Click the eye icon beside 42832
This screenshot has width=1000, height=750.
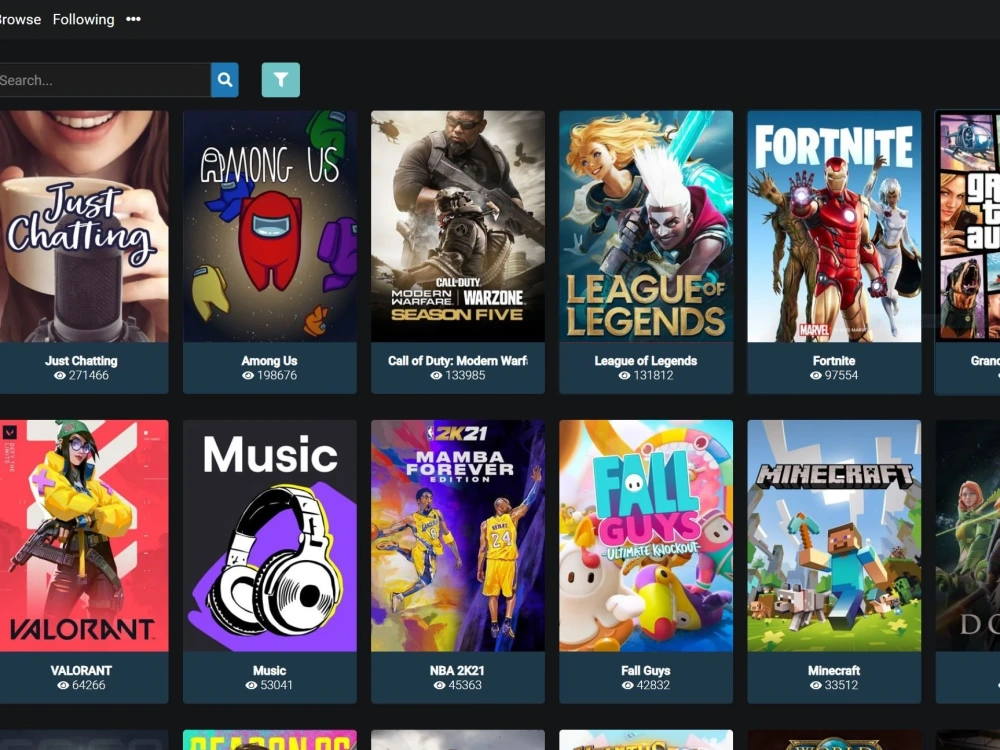628,686
